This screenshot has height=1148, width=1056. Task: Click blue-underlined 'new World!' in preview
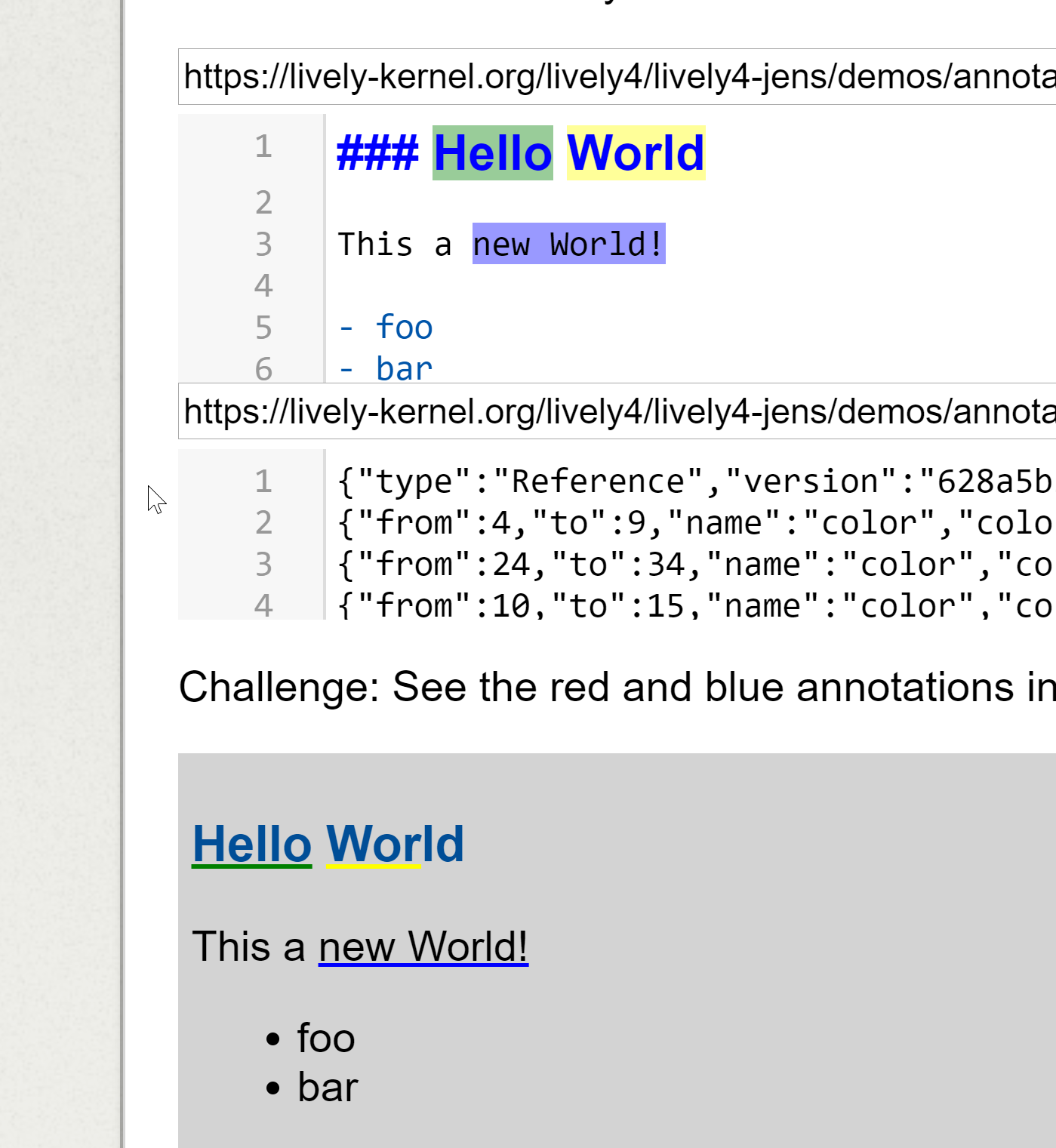click(423, 946)
